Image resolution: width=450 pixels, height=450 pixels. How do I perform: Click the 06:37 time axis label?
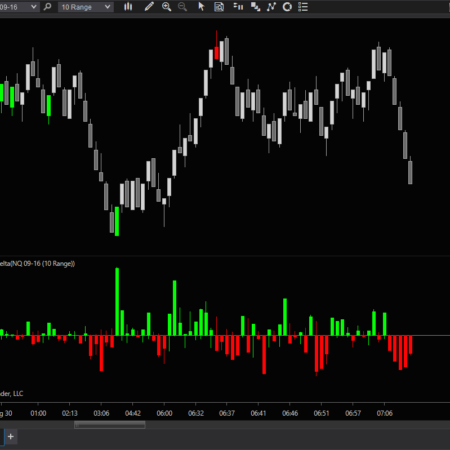point(227,413)
